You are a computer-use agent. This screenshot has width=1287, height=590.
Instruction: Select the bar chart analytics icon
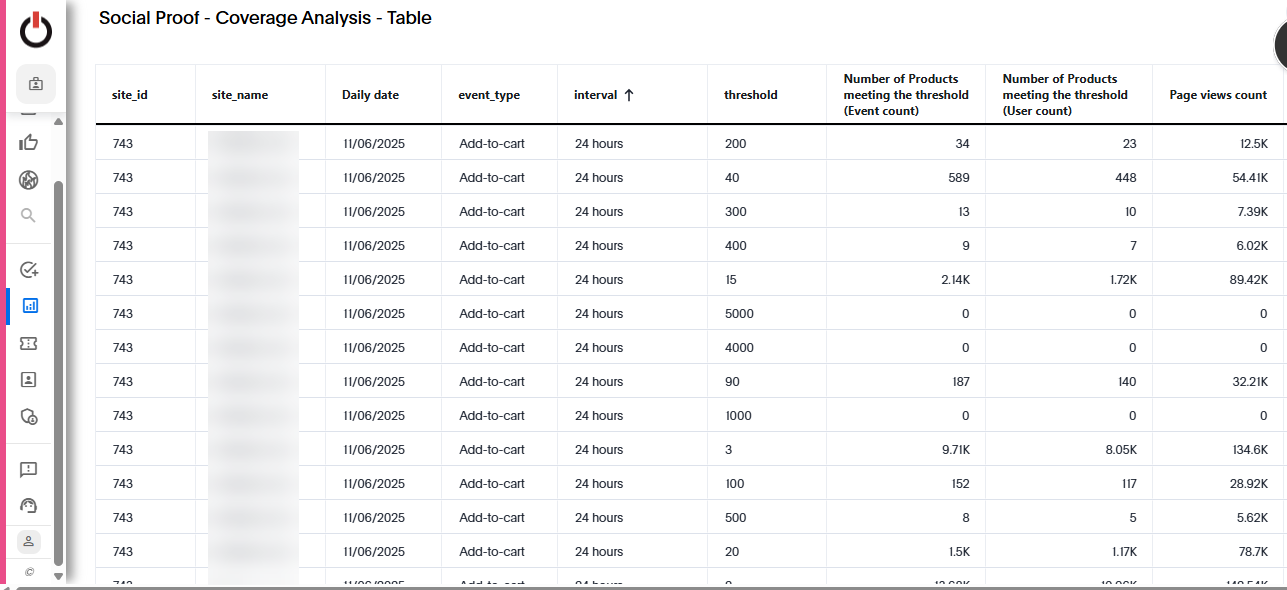(30, 306)
